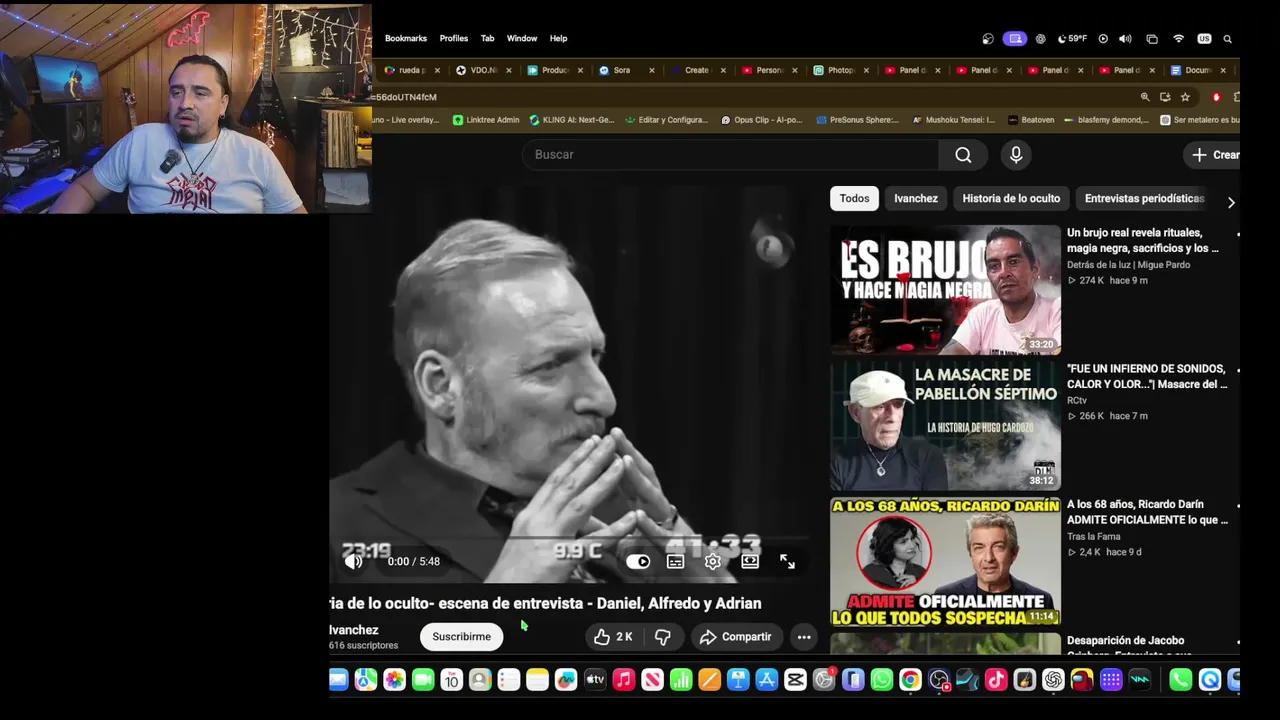The image size is (1280, 720).
Task: Open the Bookmarks menu
Action: point(406,39)
